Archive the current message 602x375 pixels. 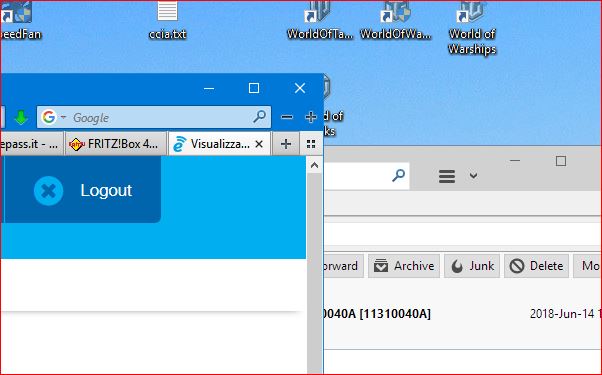[x=404, y=266]
